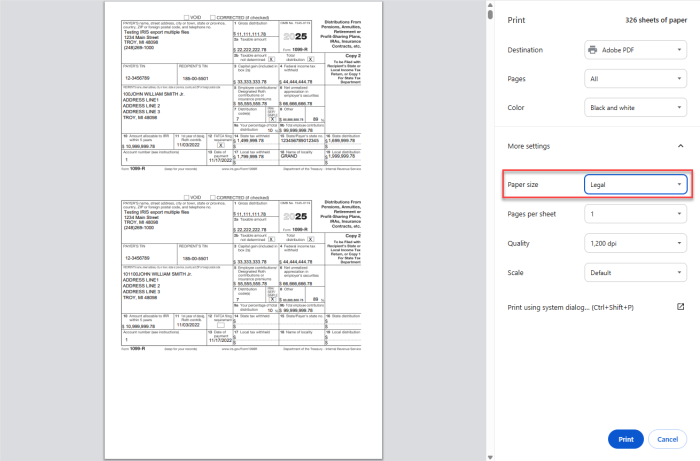700x461 pixels.
Task: Click the external-link icon for system dialog
Action: pos(680,307)
